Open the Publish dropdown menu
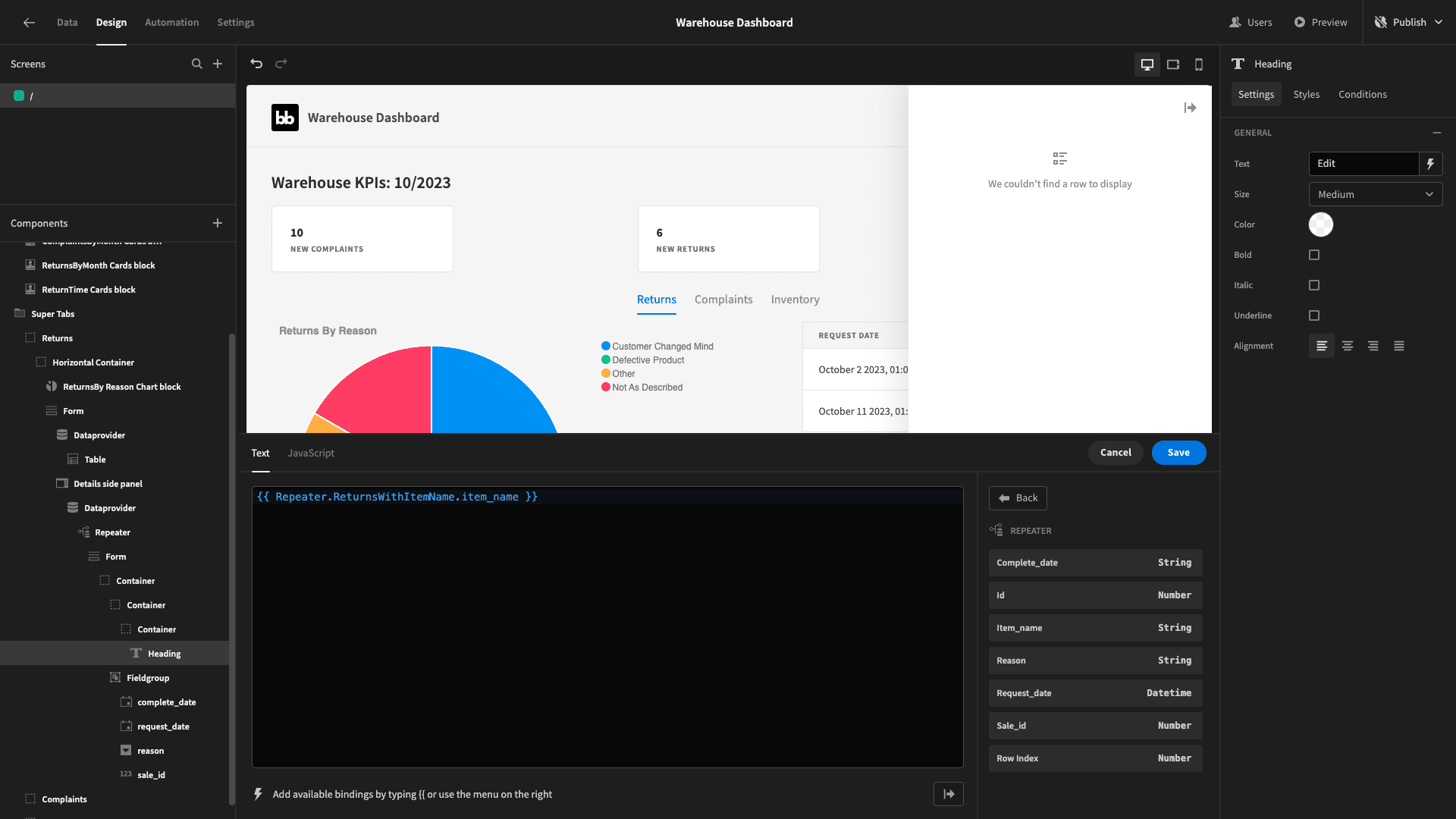This screenshot has width=1456, height=819. coord(1410,23)
